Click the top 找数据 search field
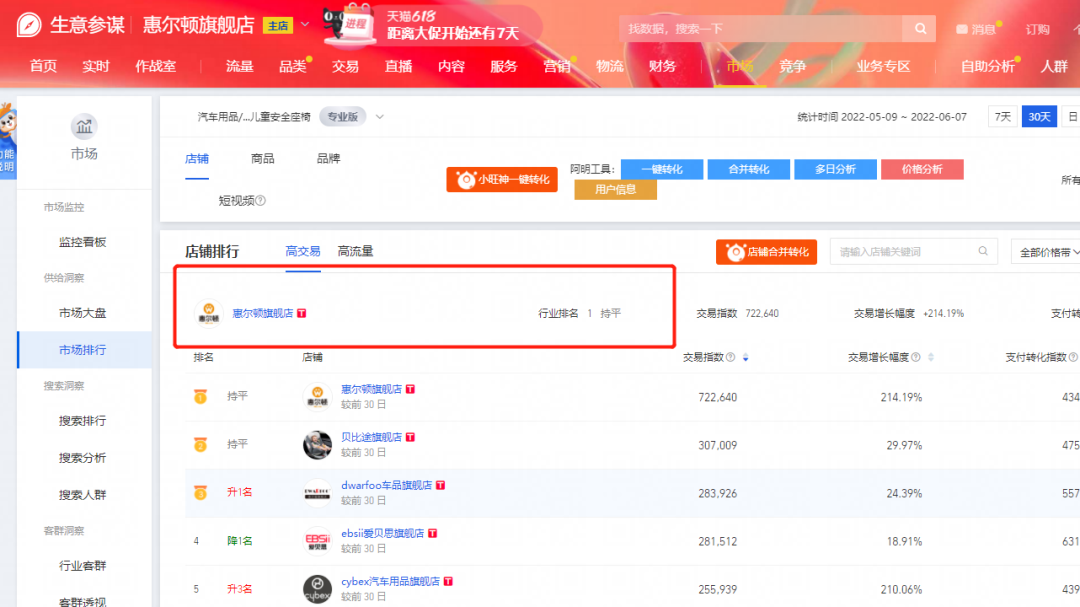 click(x=760, y=29)
